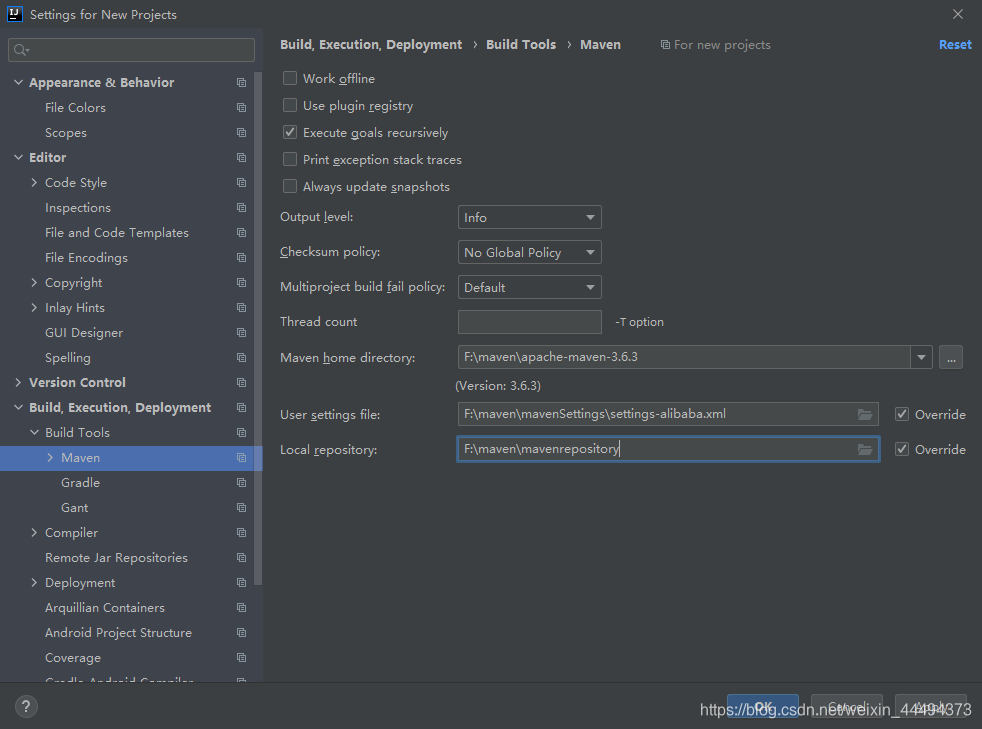982x729 pixels.
Task: Expand the Code Style node
Action: pos(34,183)
